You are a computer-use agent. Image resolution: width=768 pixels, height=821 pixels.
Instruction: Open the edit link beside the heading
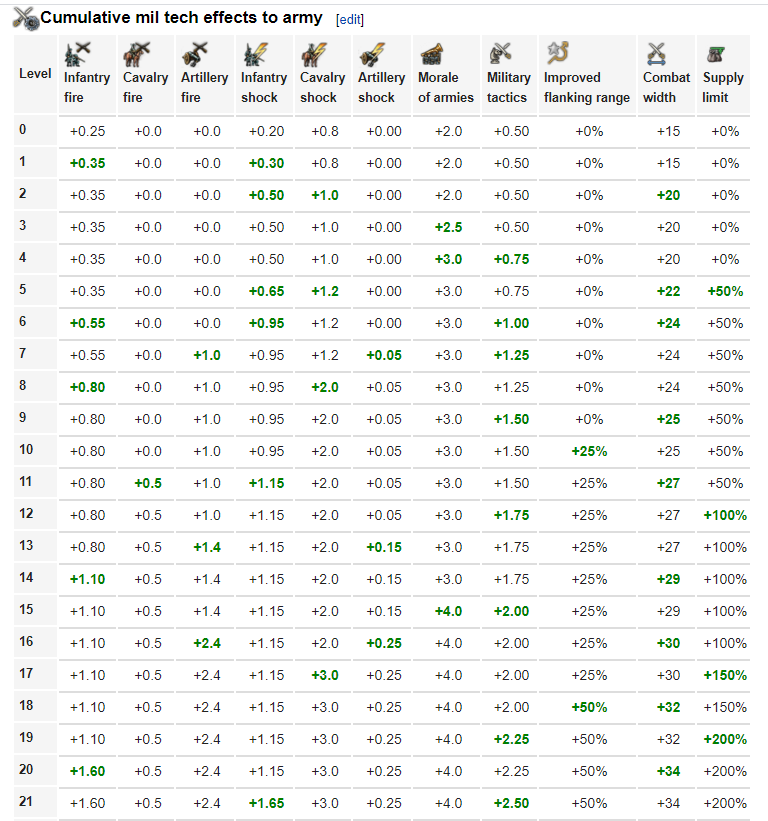(350, 19)
